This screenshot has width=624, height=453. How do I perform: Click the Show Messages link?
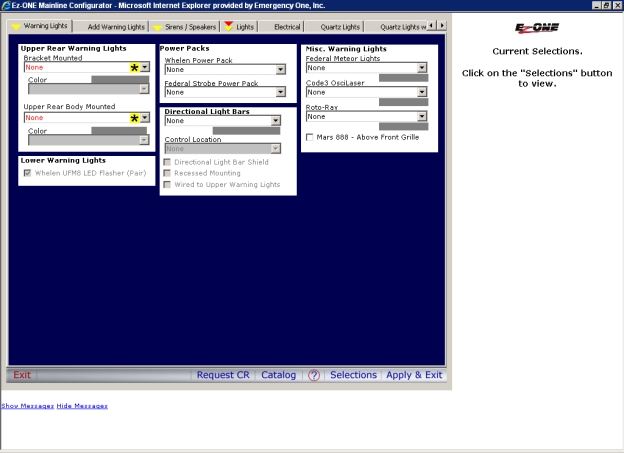pos(27,406)
